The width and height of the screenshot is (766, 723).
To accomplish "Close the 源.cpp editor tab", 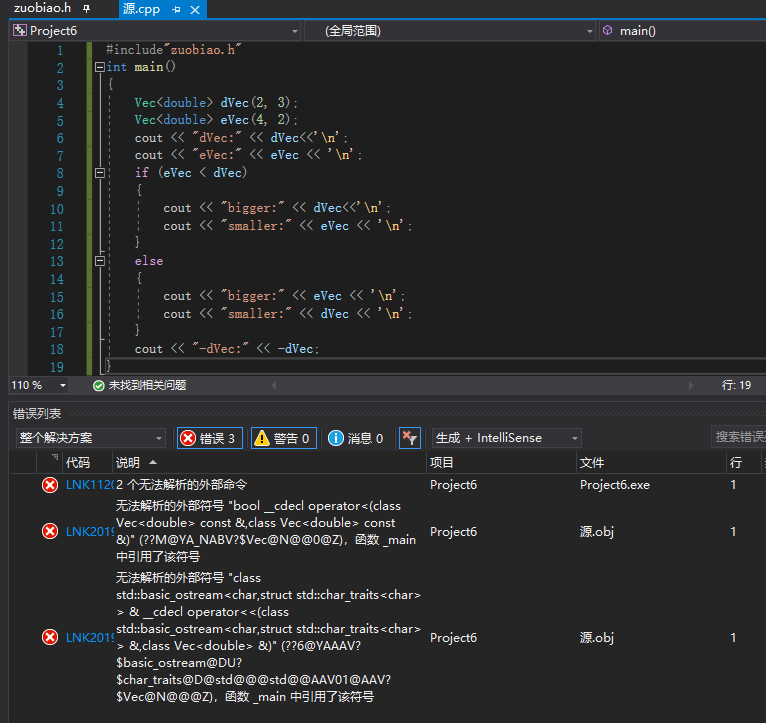I will click(x=195, y=9).
